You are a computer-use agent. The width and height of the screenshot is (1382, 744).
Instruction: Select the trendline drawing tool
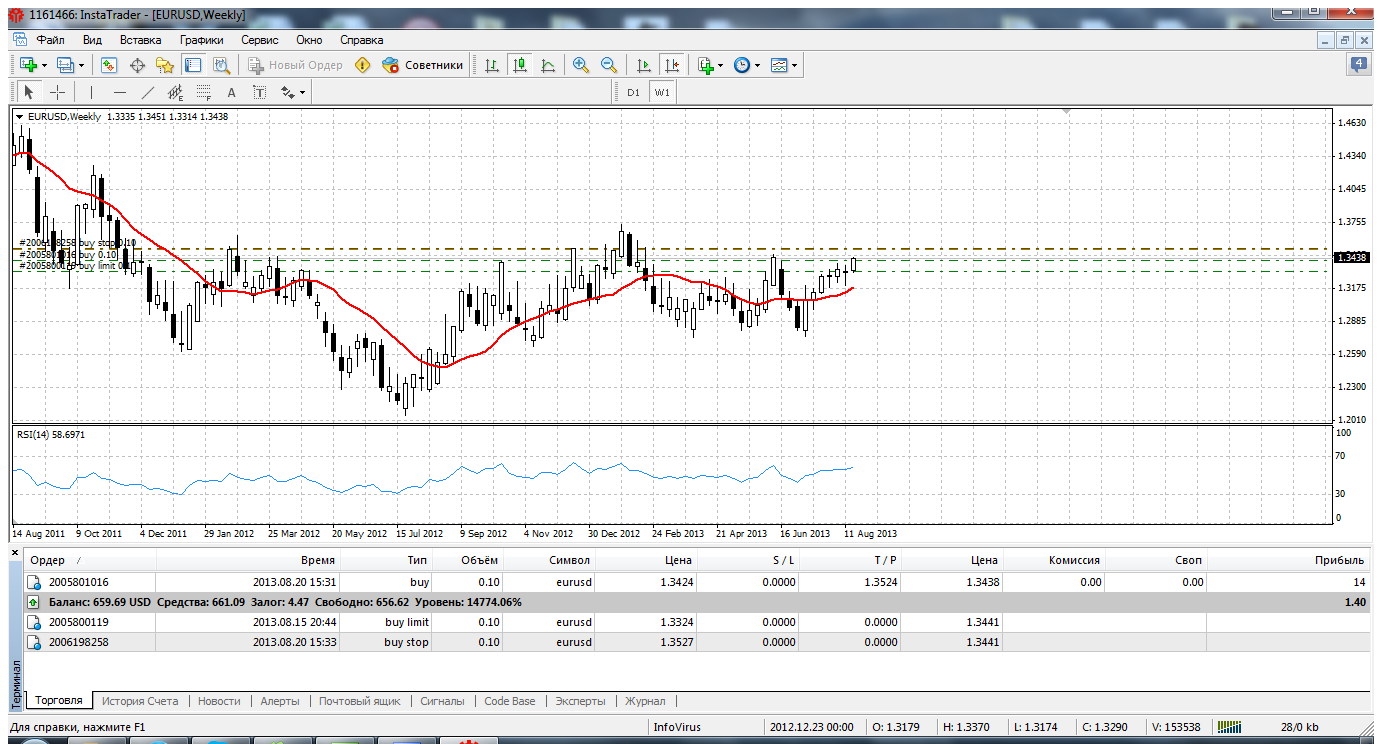(148, 93)
